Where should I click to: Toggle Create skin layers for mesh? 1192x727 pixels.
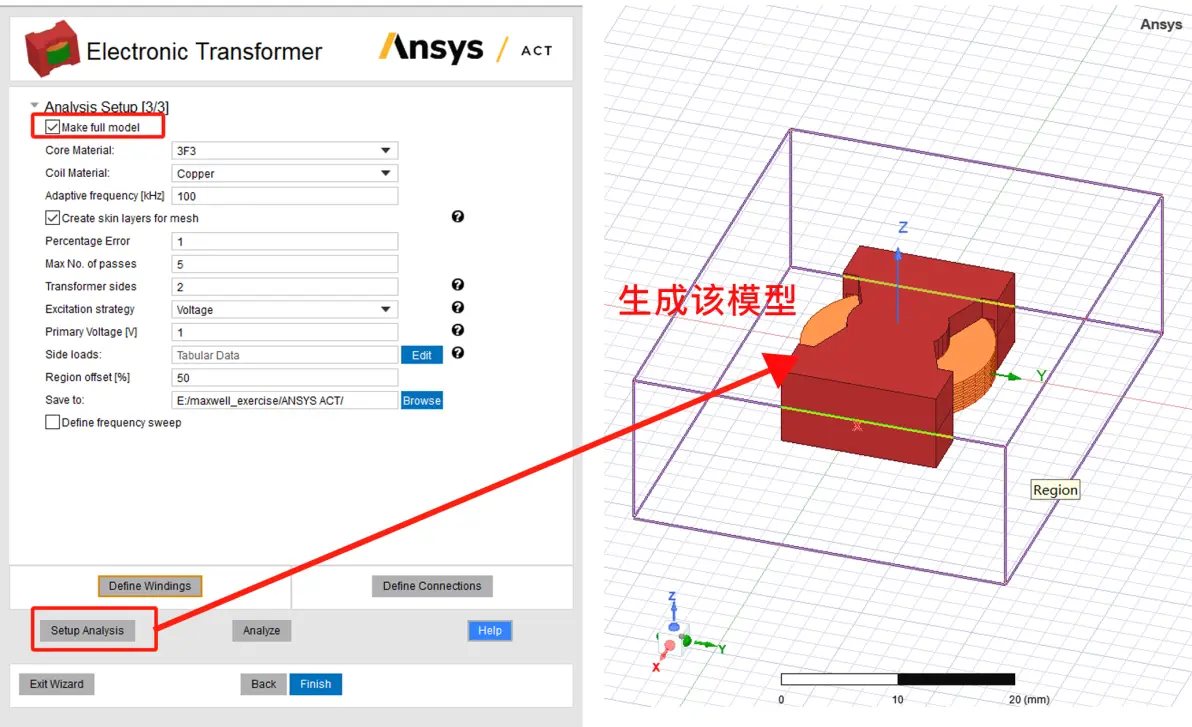pyautogui.click(x=52, y=218)
